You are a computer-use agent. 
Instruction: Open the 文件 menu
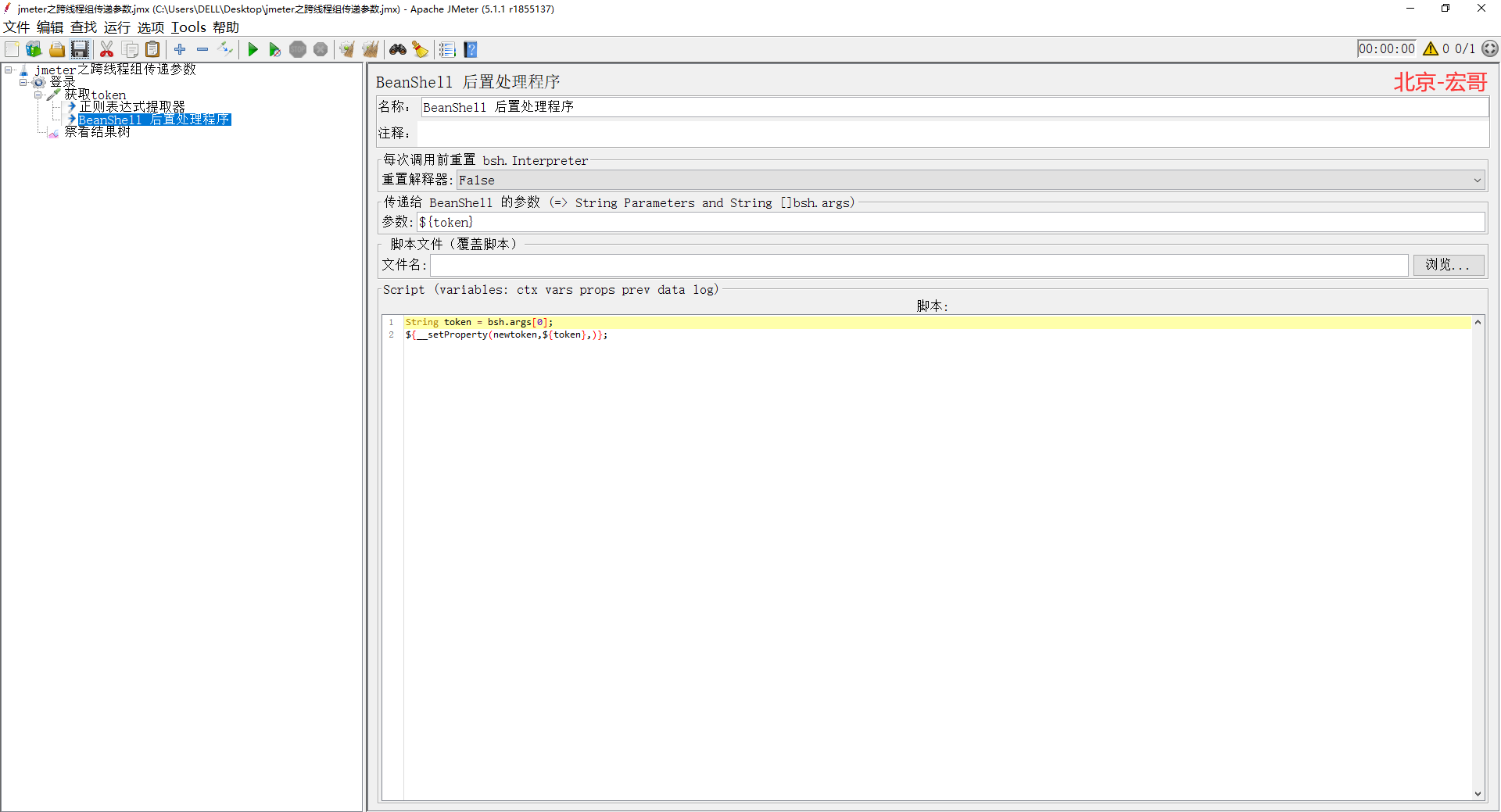pos(16,27)
